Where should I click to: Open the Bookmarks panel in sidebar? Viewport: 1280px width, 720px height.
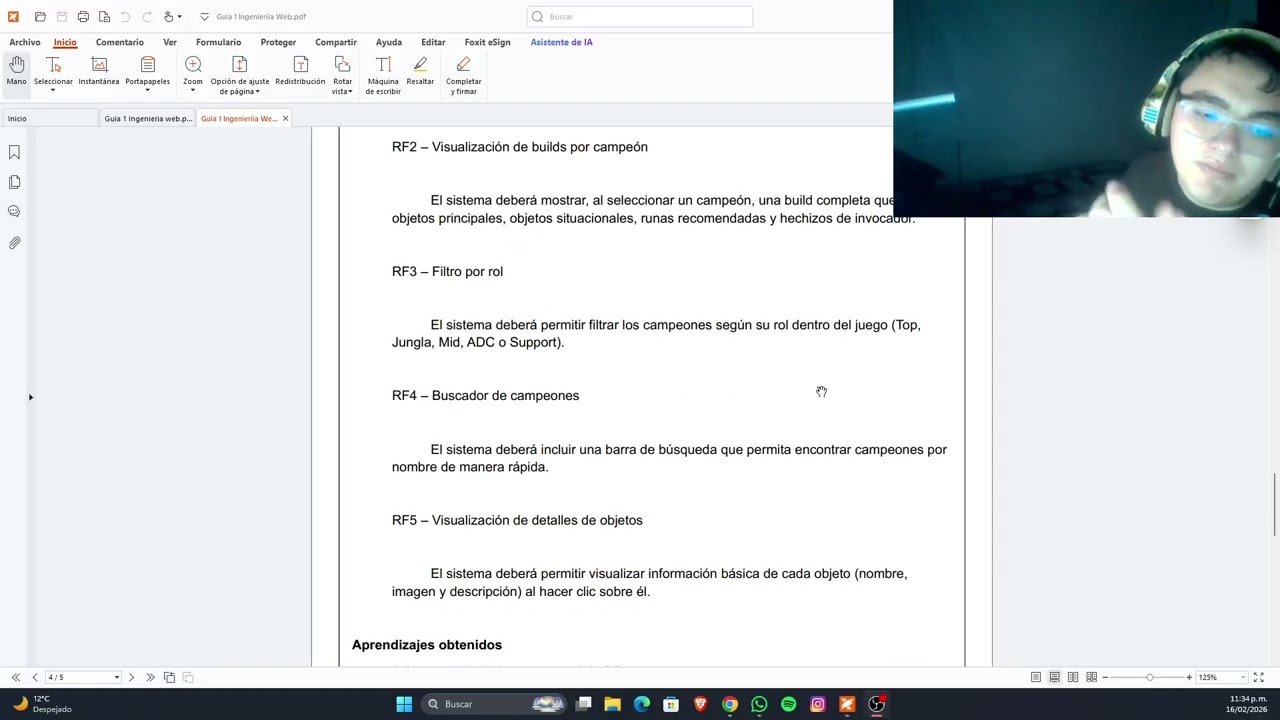click(x=14, y=152)
